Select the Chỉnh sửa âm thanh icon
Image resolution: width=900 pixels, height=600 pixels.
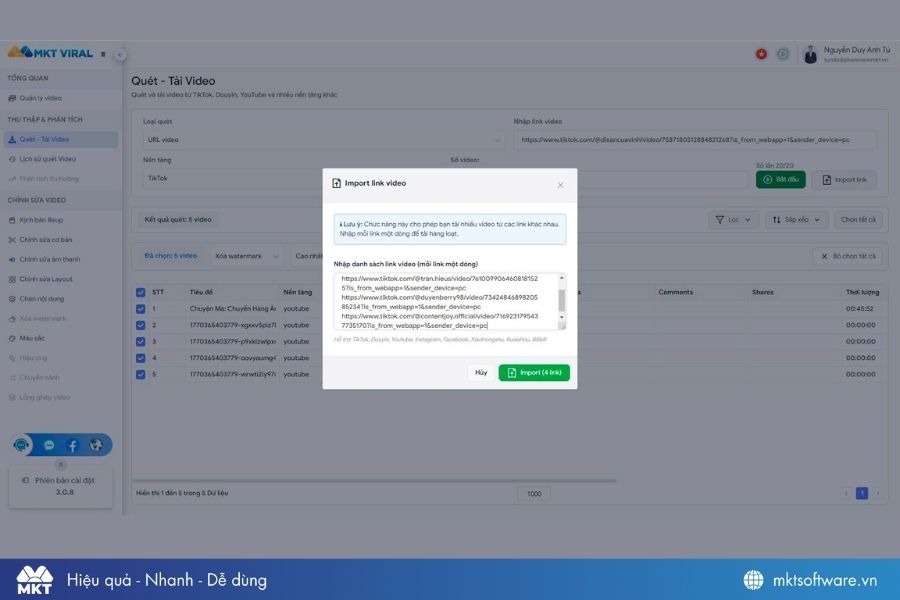[12, 259]
